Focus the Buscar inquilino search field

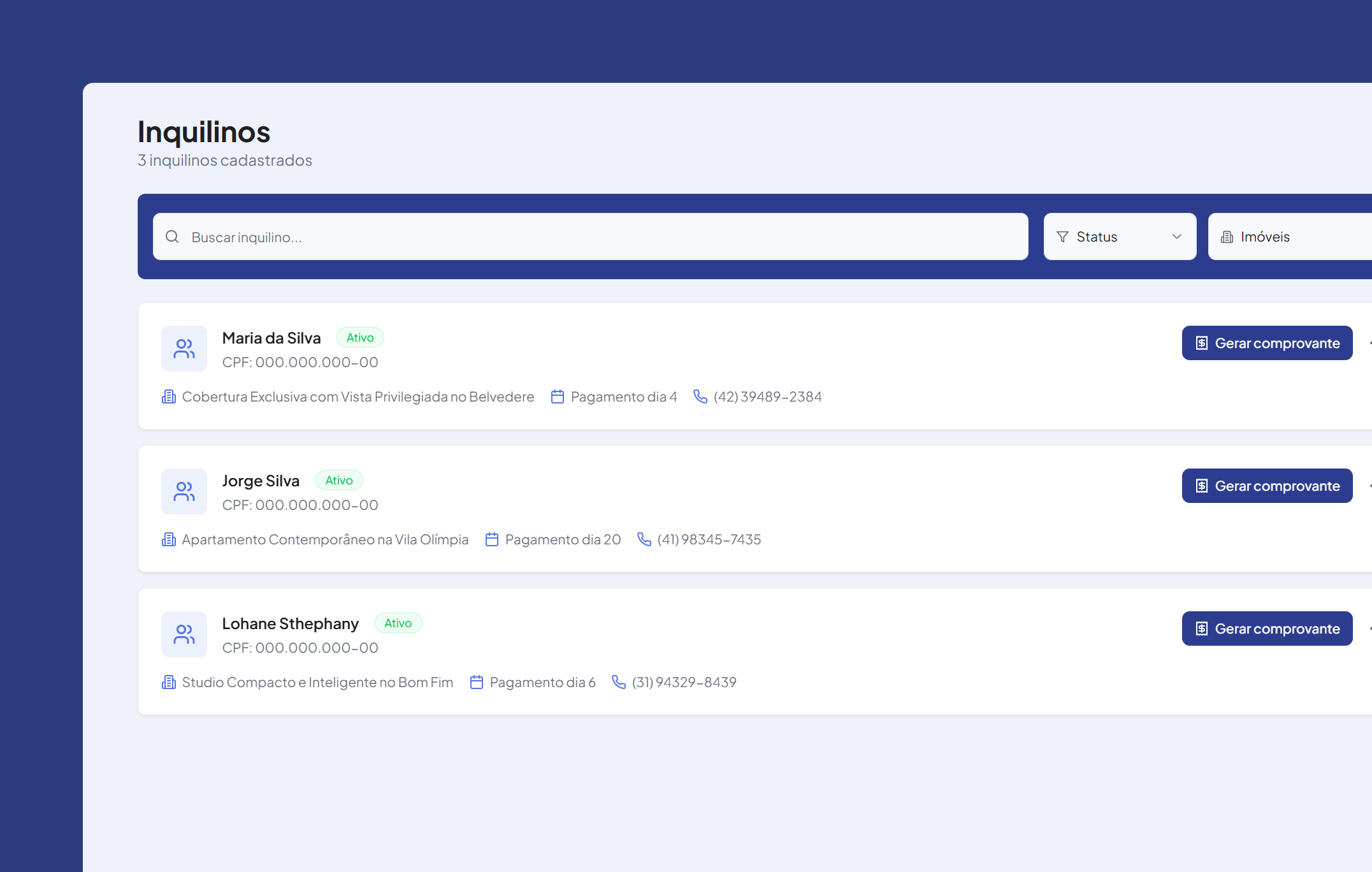[589, 236]
